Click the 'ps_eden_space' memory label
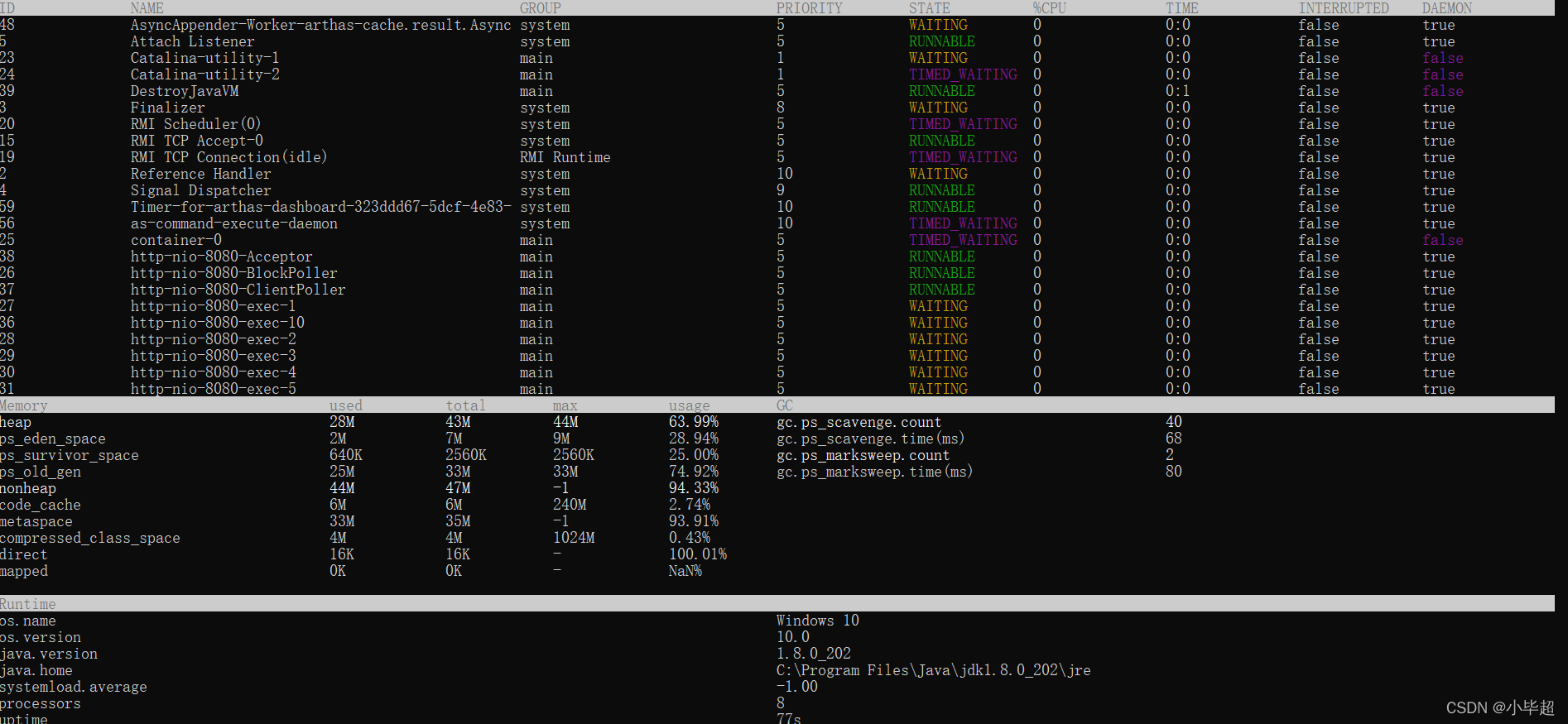This screenshot has height=724, width=1568. tap(53, 439)
